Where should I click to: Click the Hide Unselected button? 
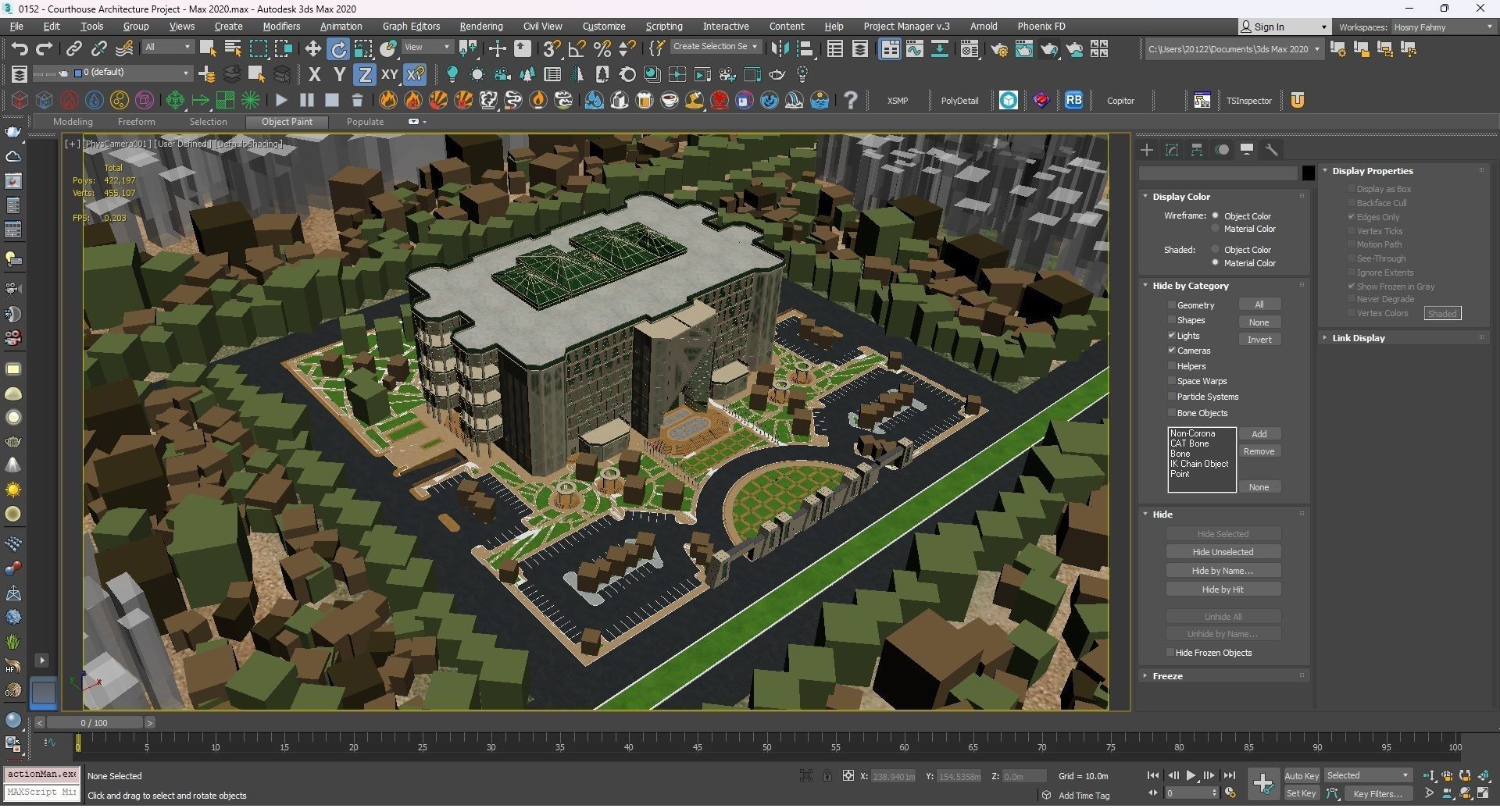coord(1223,552)
